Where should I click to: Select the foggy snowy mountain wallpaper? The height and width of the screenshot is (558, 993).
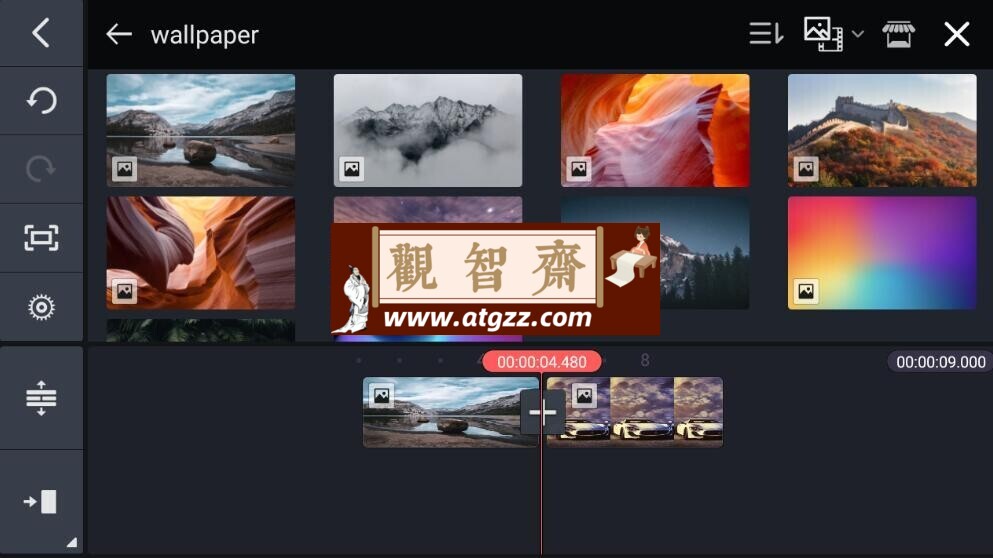click(428, 130)
